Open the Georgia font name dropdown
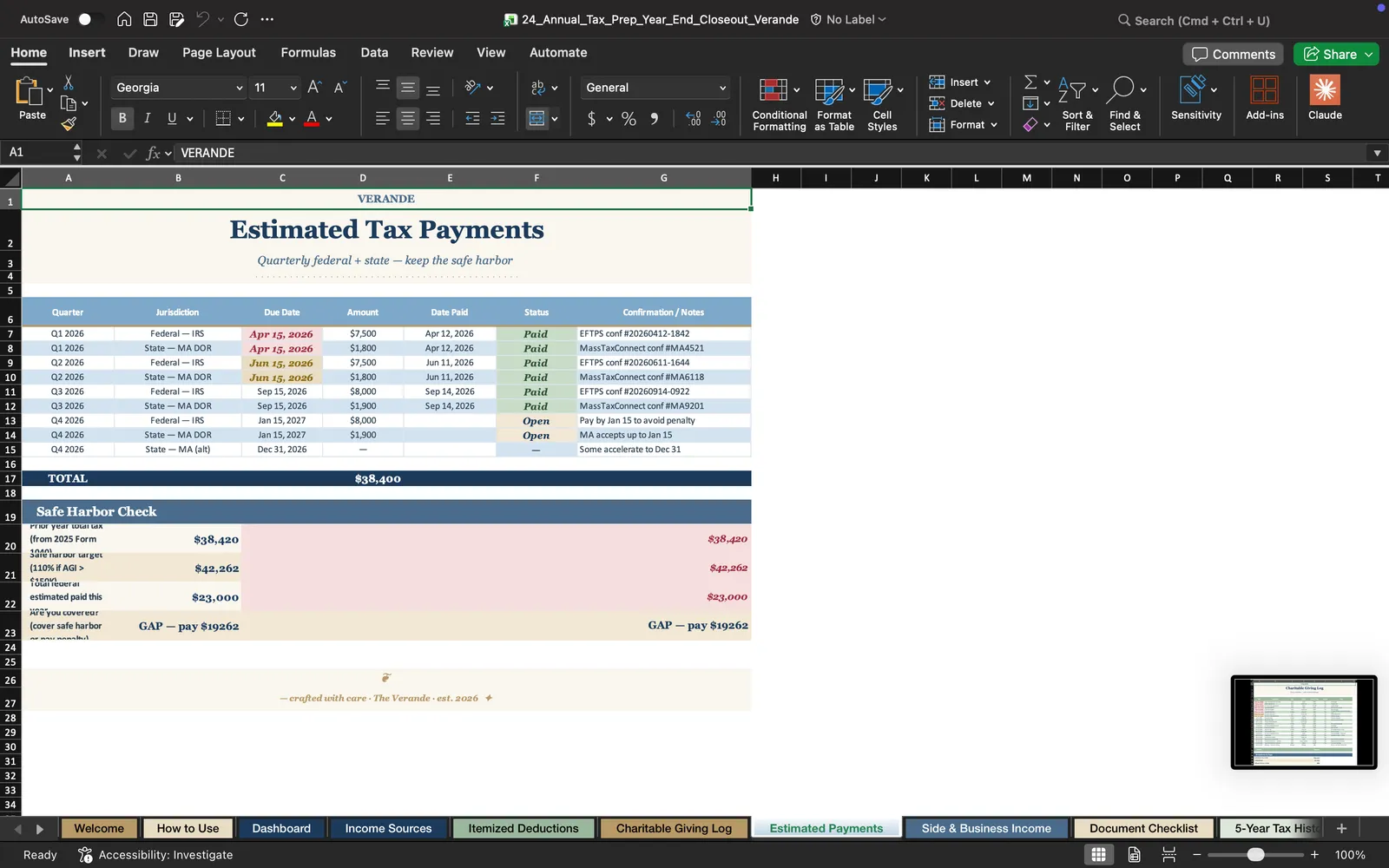Screen dimensions: 1389x868 [240, 88]
